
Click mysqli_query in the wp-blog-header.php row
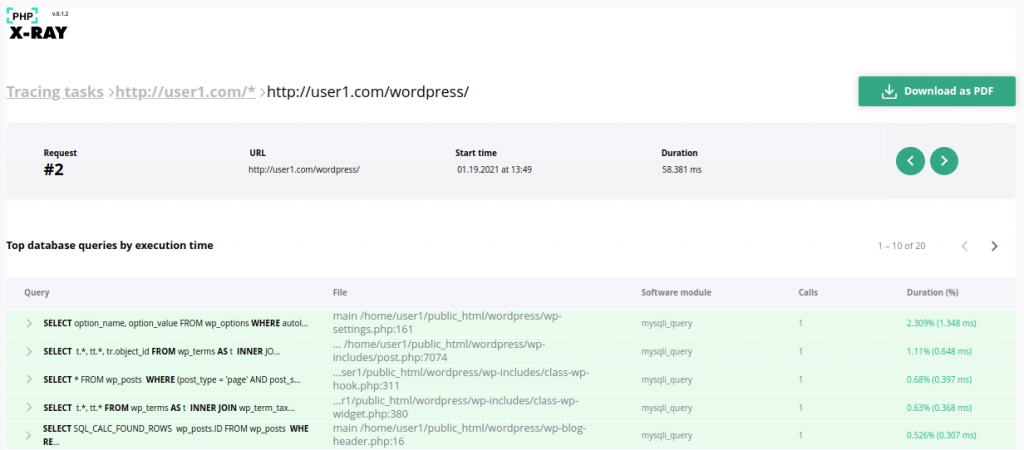pos(666,435)
